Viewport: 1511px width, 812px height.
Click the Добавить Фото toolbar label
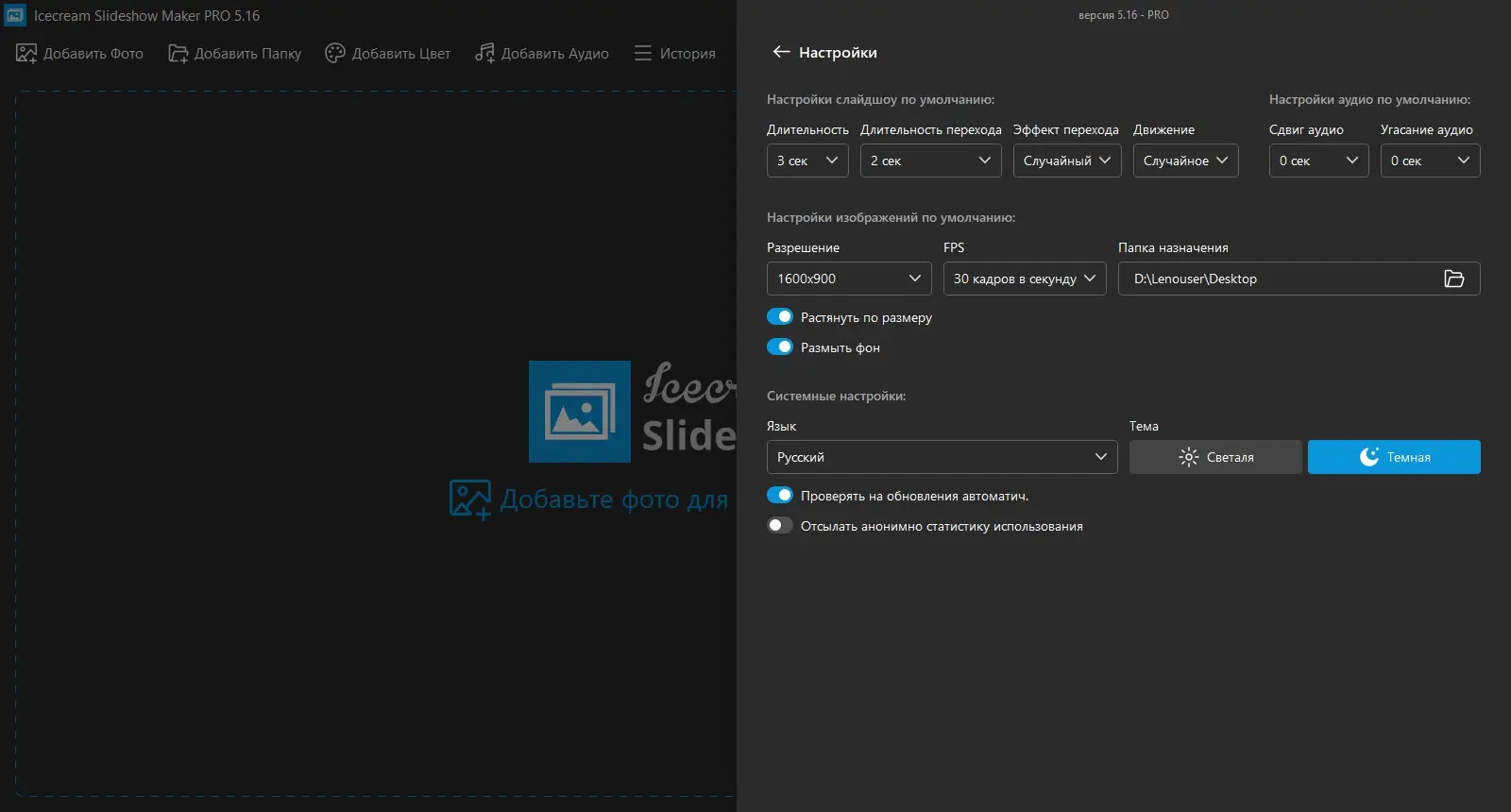(x=93, y=54)
